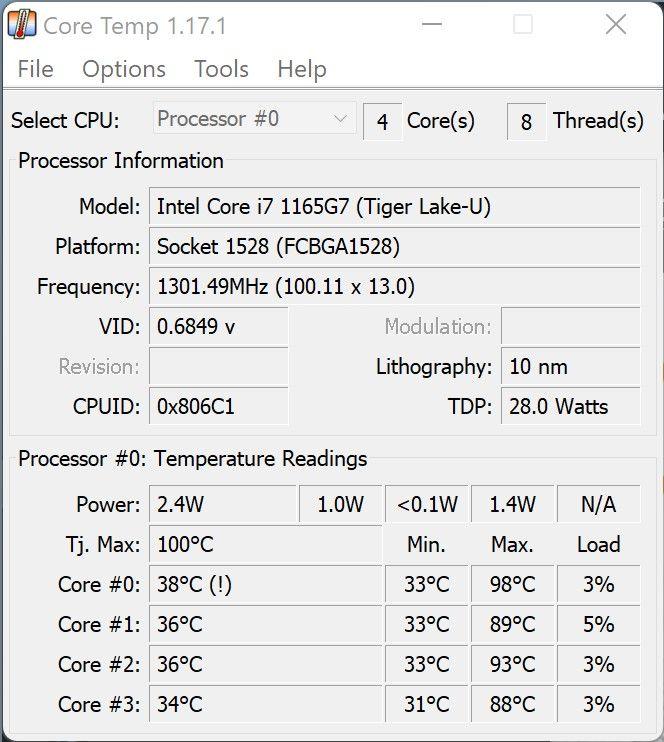
Task: Click the Core Temp thermometer app icon
Action: tap(22, 24)
